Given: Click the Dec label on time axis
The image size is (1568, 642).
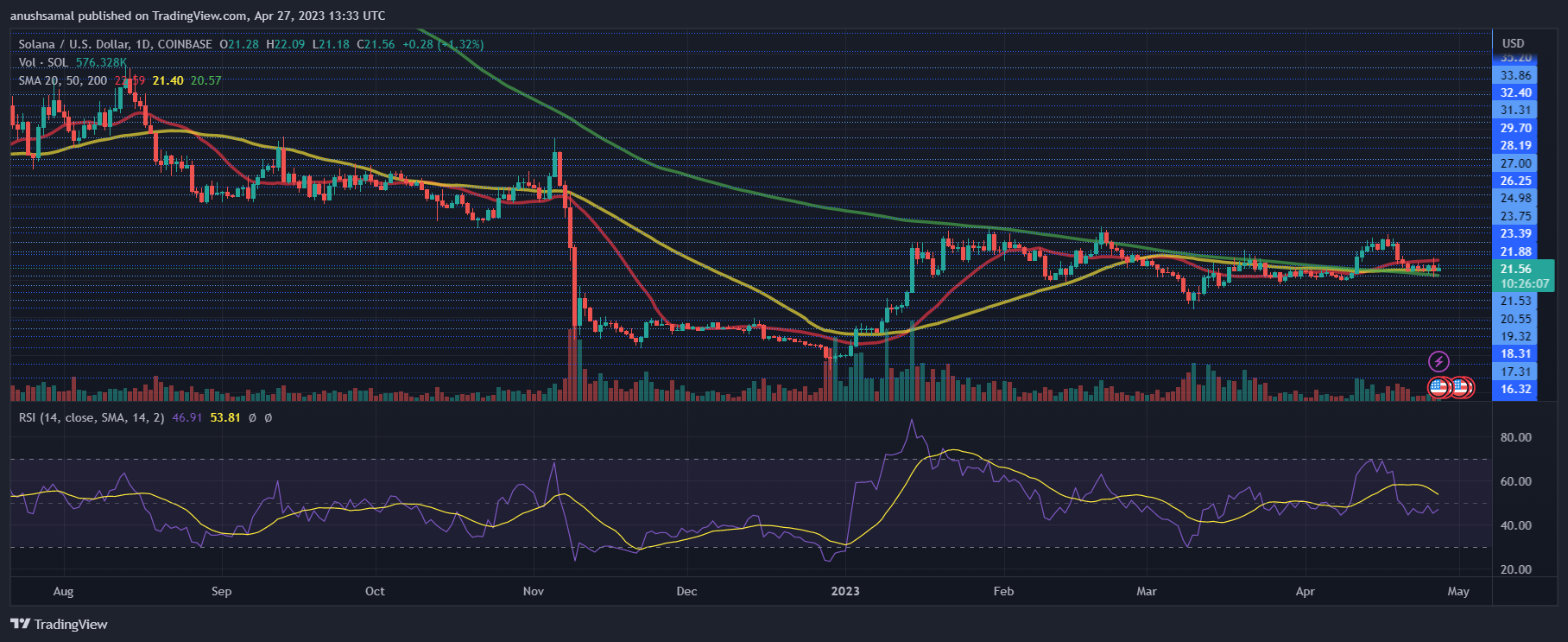Looking at the screenshot, I should 686,591.
